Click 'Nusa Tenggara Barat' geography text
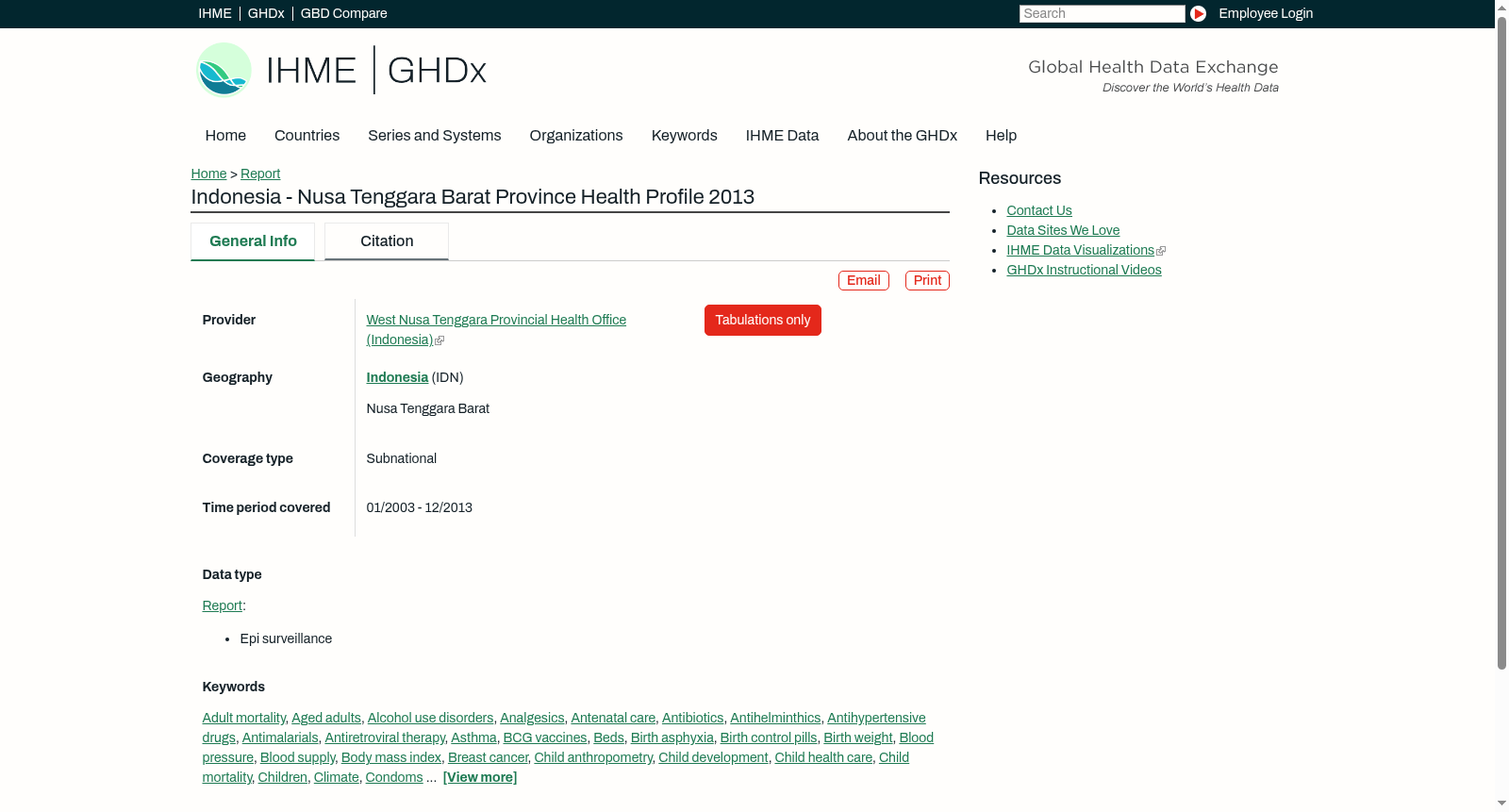 [428, 408]
